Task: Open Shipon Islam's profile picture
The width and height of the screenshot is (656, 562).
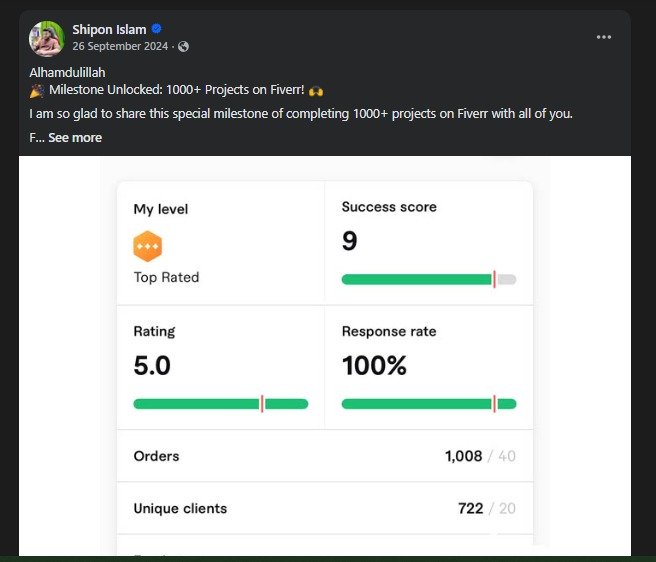Action: click(46, 38)
